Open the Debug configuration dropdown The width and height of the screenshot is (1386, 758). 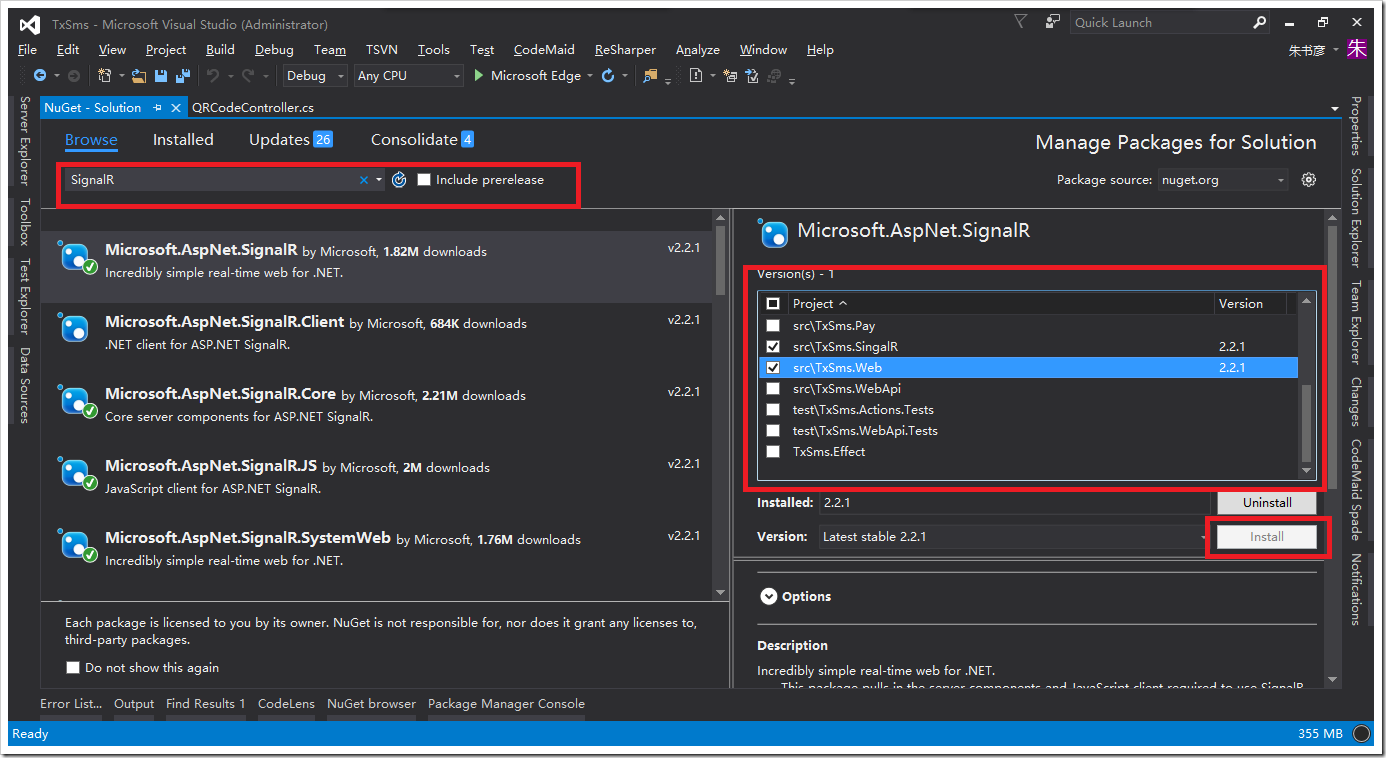coord(314,76)
